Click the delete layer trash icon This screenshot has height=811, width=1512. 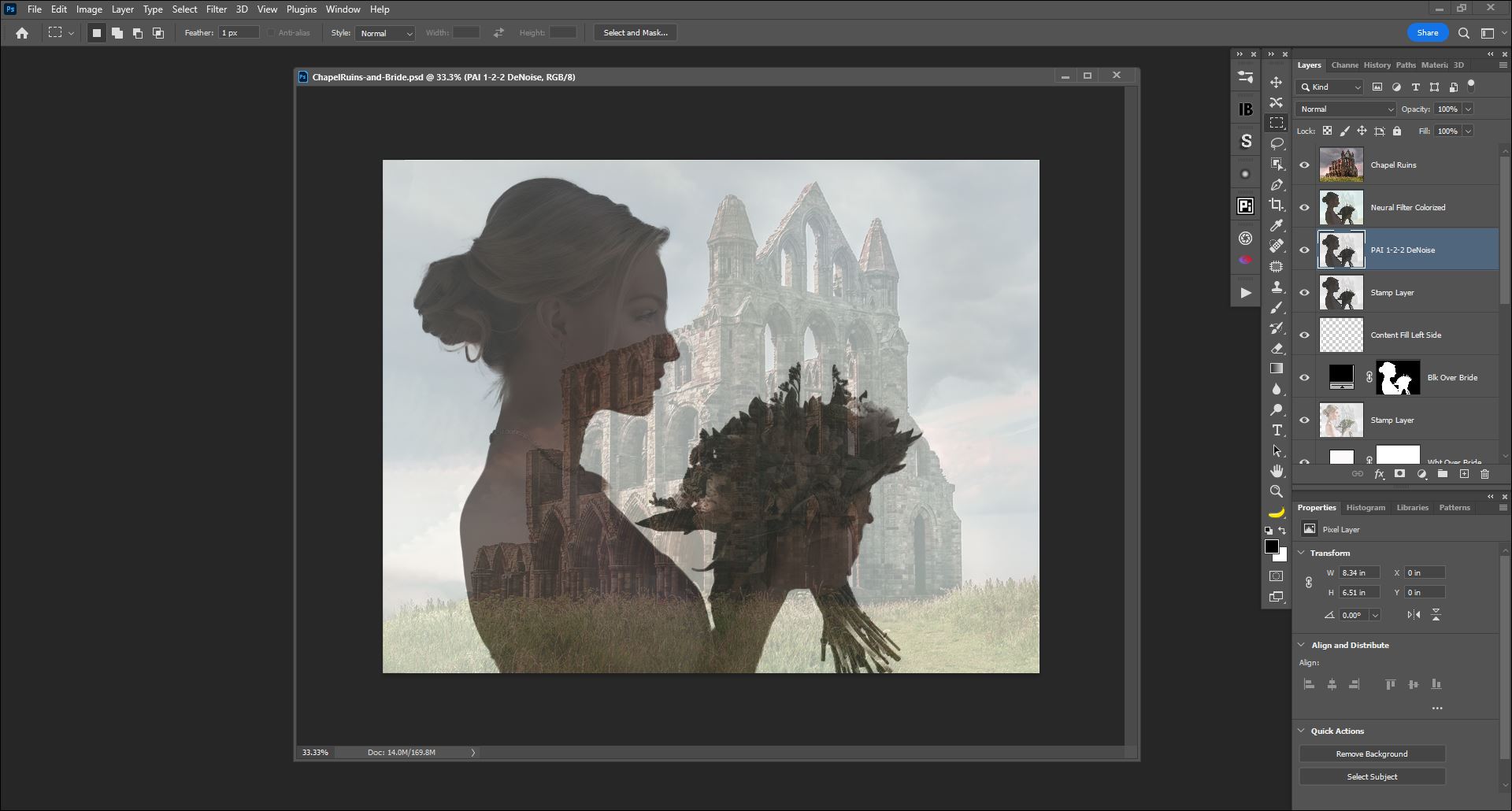click(1484, 474)
